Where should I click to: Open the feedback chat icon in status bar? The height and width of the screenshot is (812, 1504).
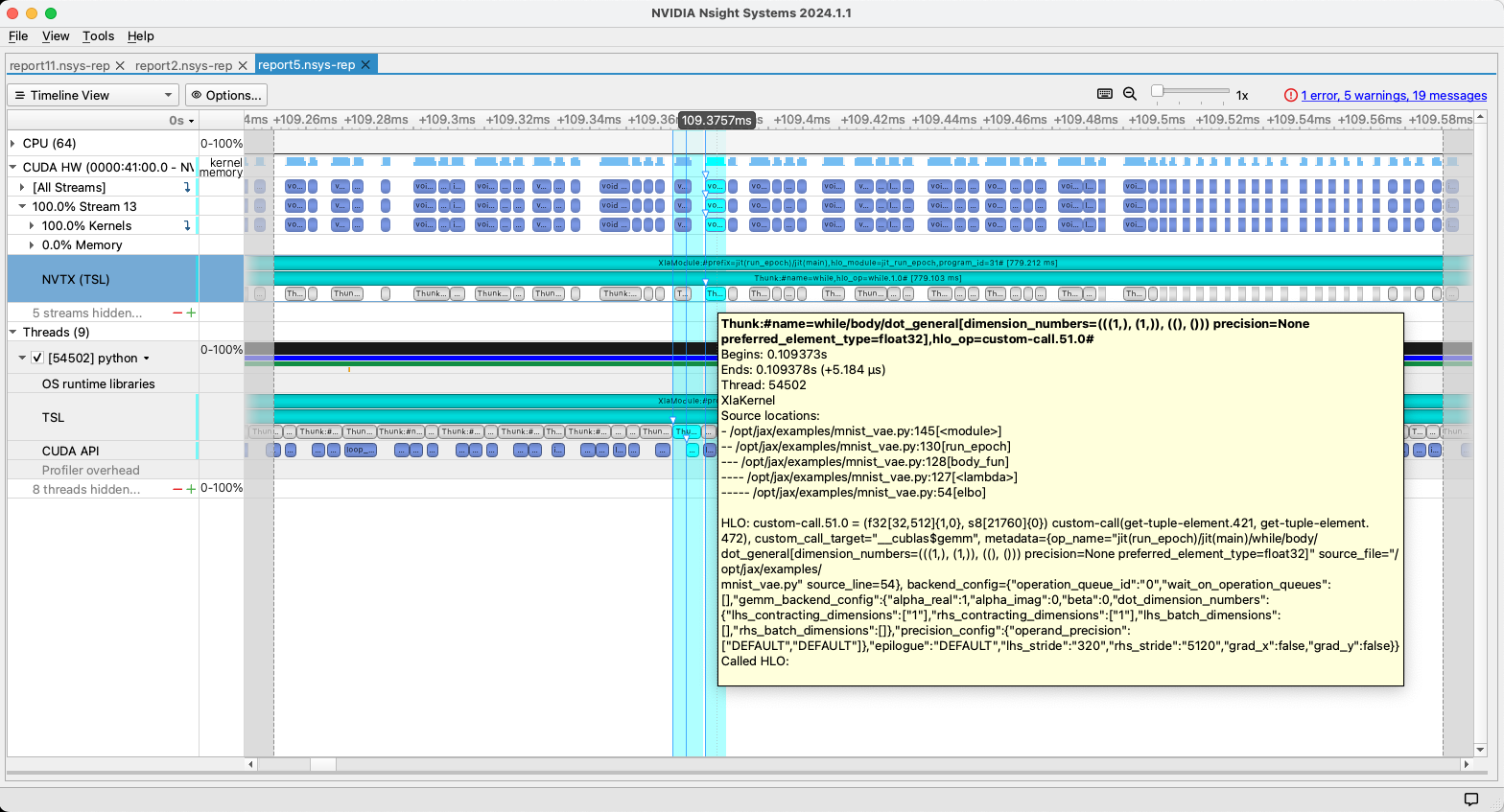point(1470,799)
